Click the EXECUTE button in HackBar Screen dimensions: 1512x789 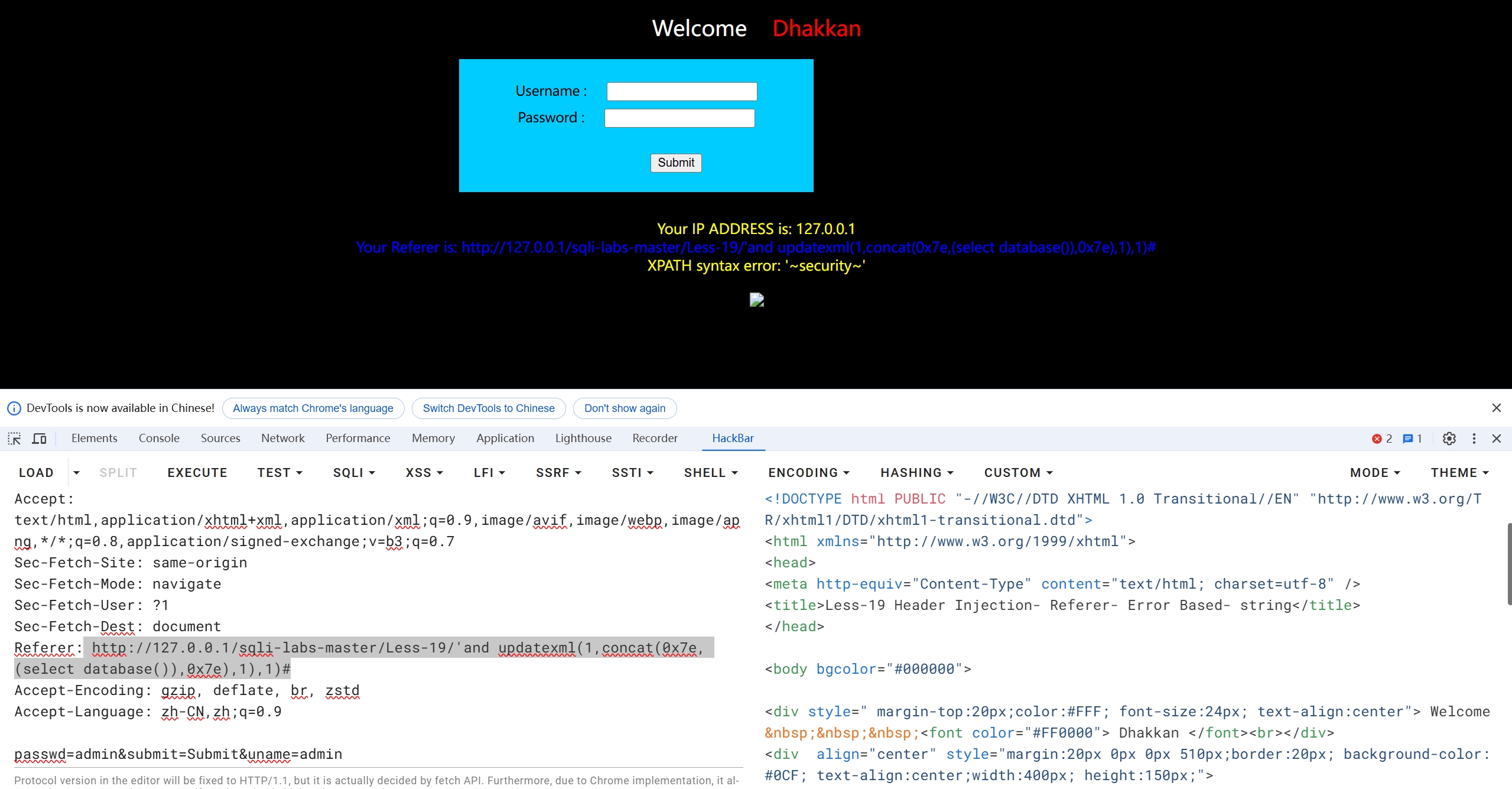pos(197,473)
